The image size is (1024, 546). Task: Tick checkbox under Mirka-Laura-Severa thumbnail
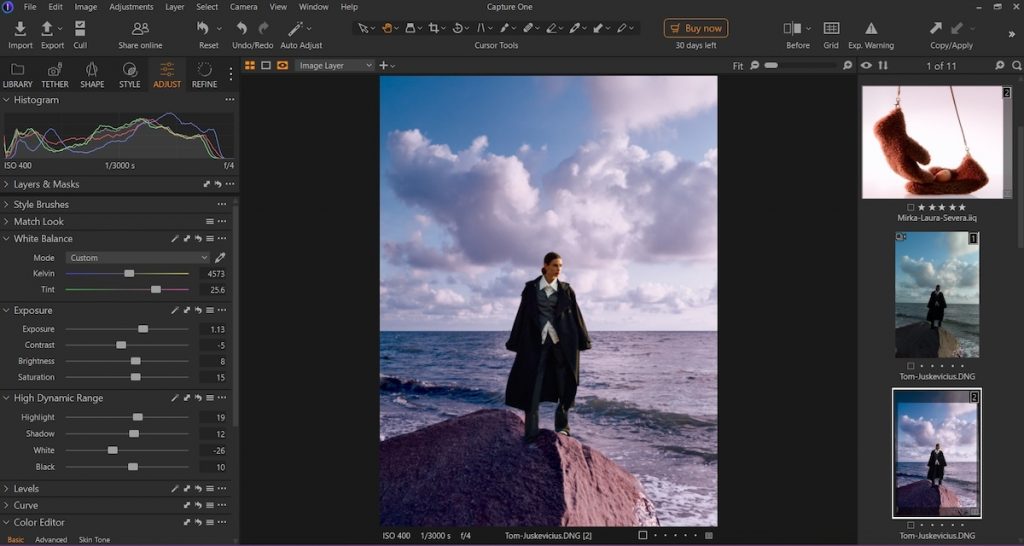click(910, 207)
